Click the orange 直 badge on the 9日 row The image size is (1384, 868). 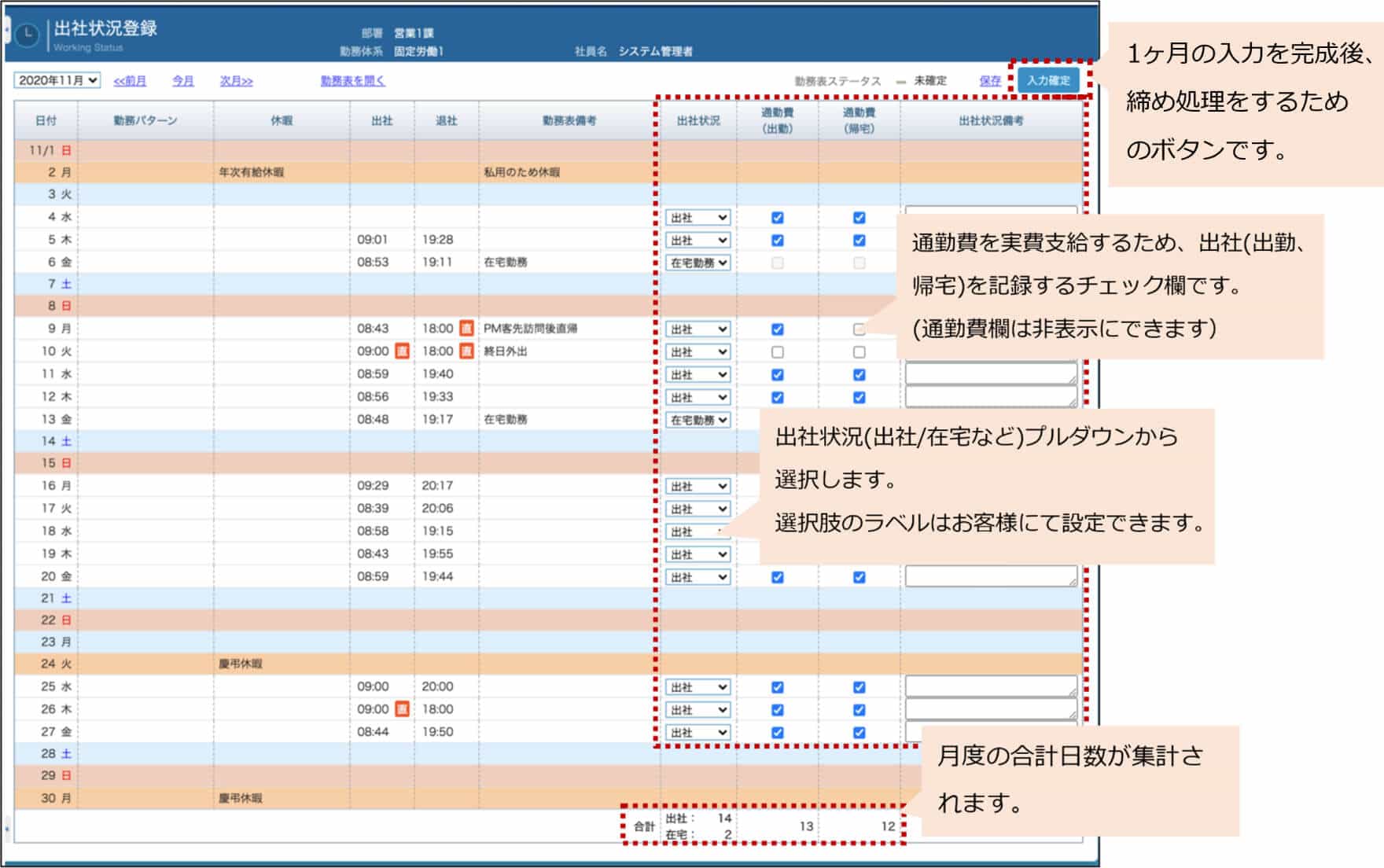click(466, 329)
